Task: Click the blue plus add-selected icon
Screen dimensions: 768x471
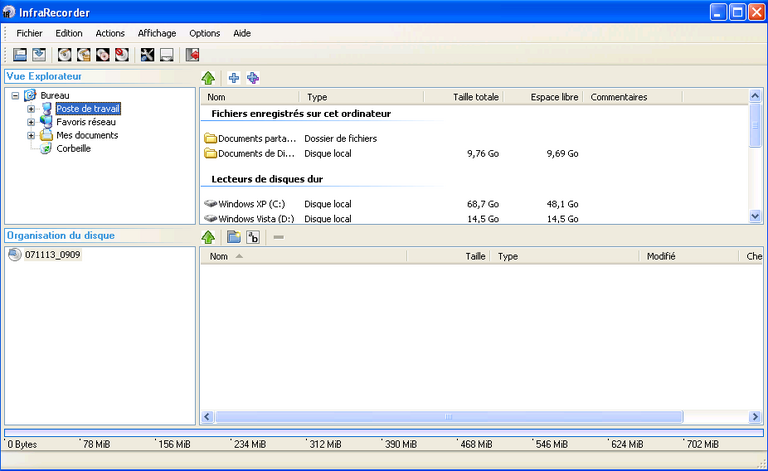Action: pos(234,78)
